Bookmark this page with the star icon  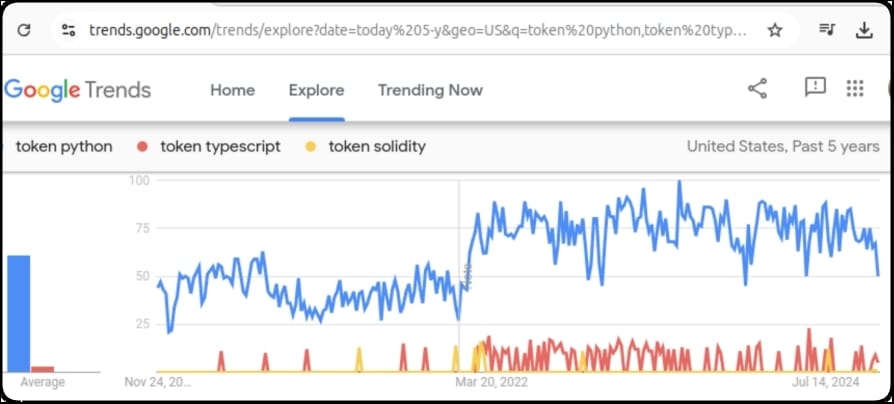(775, 30)
